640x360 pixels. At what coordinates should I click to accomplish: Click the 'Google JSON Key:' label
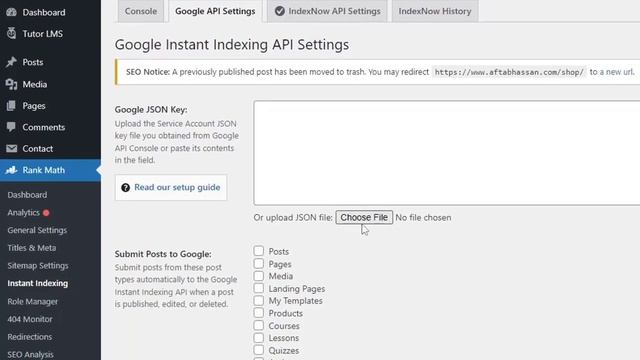point(151,110)
